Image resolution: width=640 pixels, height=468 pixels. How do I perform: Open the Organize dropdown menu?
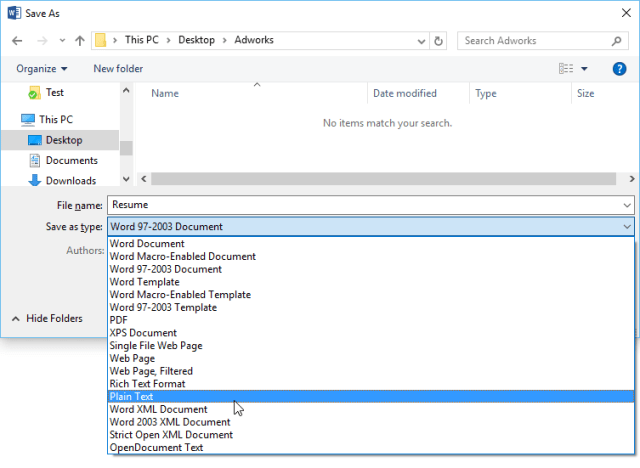[42, 68]
